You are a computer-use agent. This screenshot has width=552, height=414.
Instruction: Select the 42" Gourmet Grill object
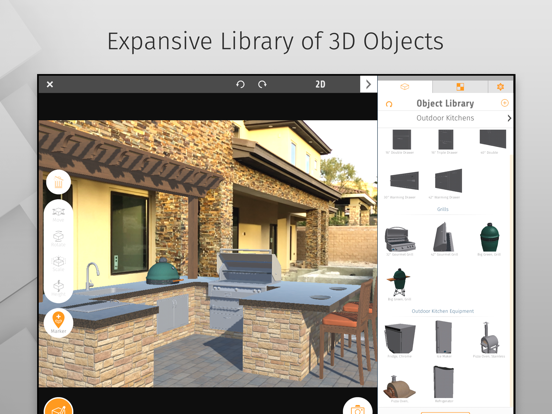(444, 239)
